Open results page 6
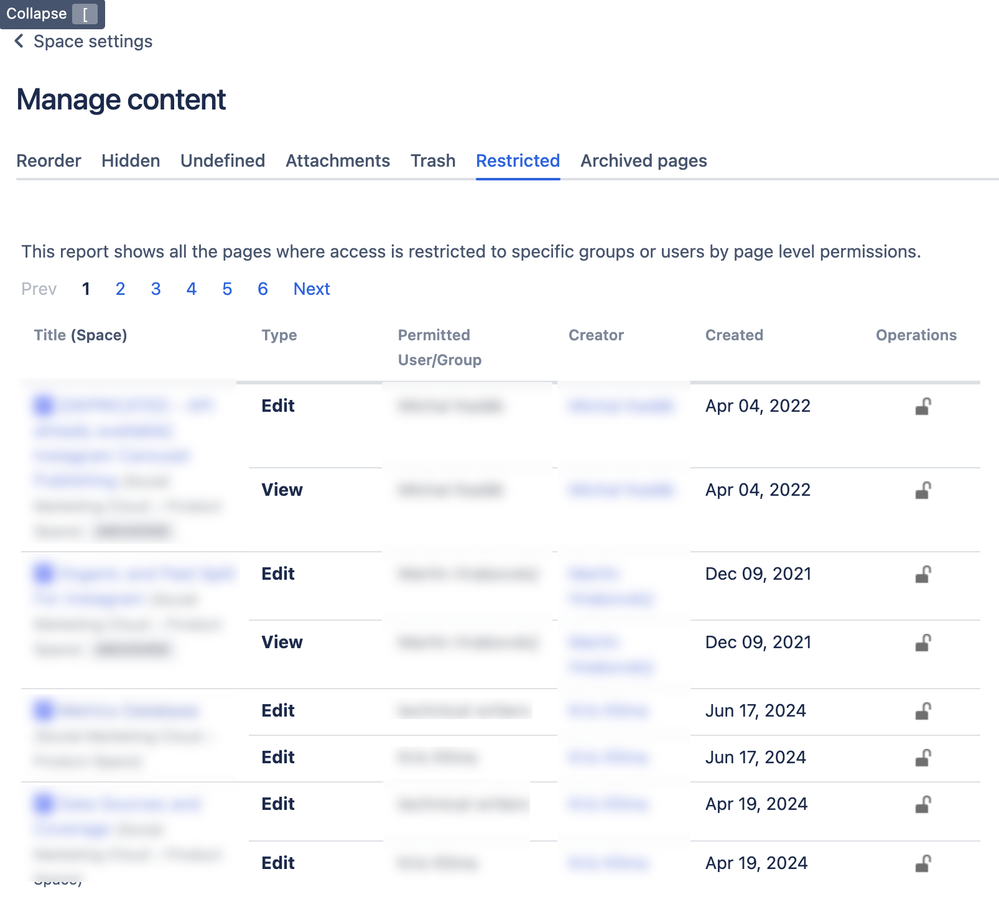Image resolution: width=999 pixels, height=897 pixels. [x=262, y=289]
